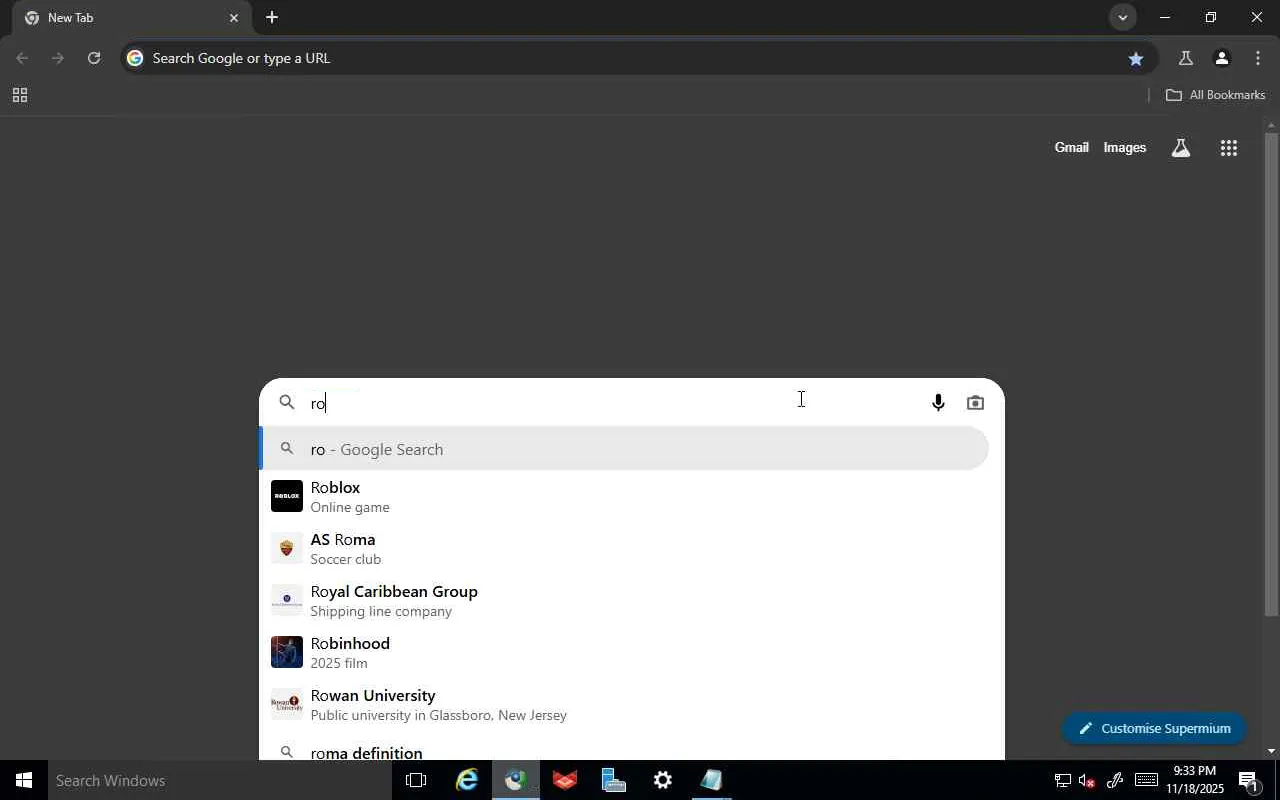
Task: Click the Customise Supermium button
Action: [x=1154, y=728]
